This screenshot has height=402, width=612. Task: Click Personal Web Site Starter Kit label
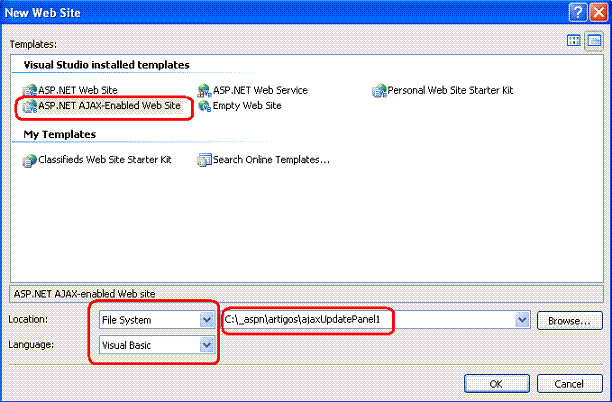point(450,91)
